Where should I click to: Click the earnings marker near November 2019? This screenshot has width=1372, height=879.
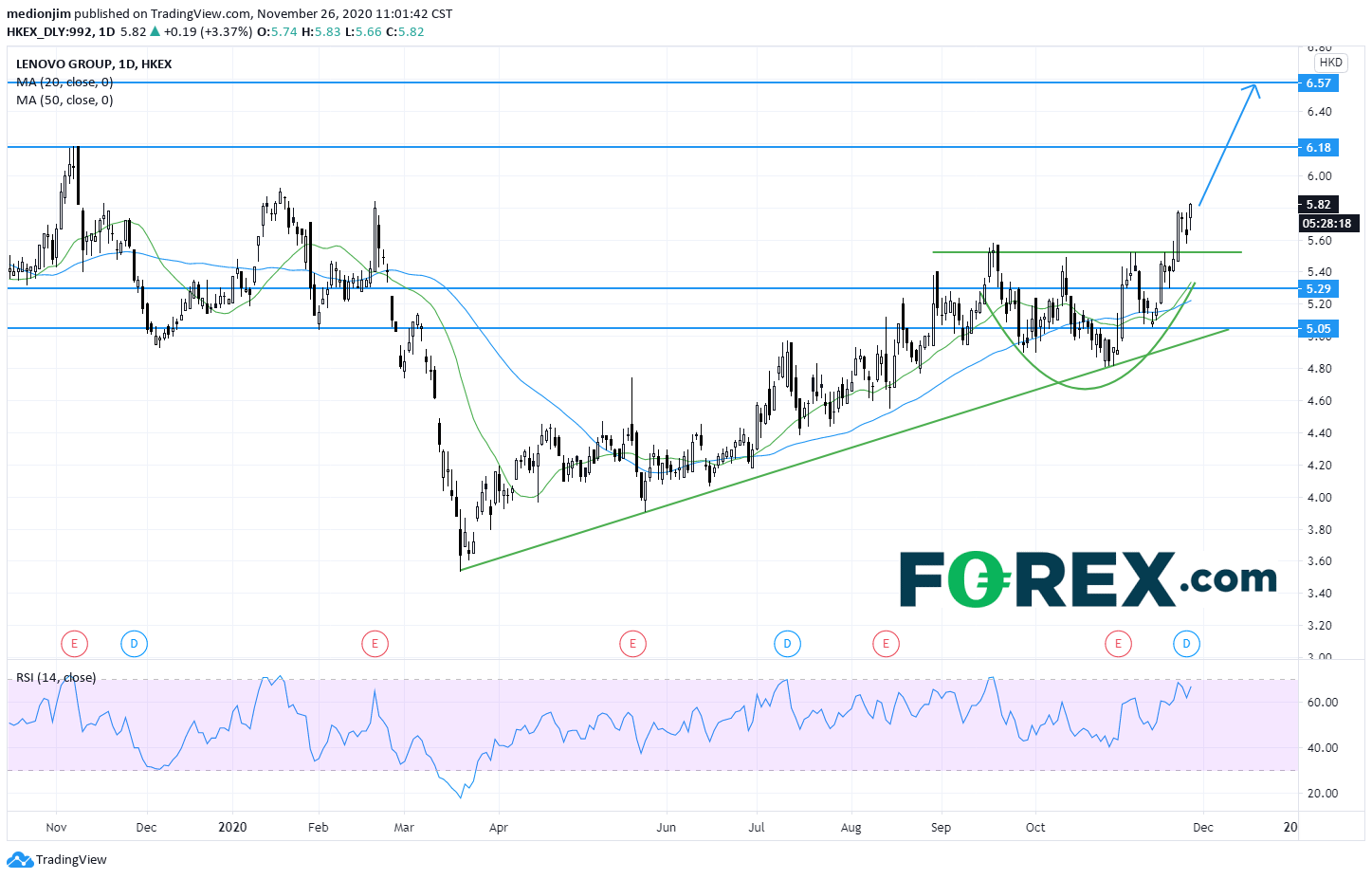pos(74,645)
